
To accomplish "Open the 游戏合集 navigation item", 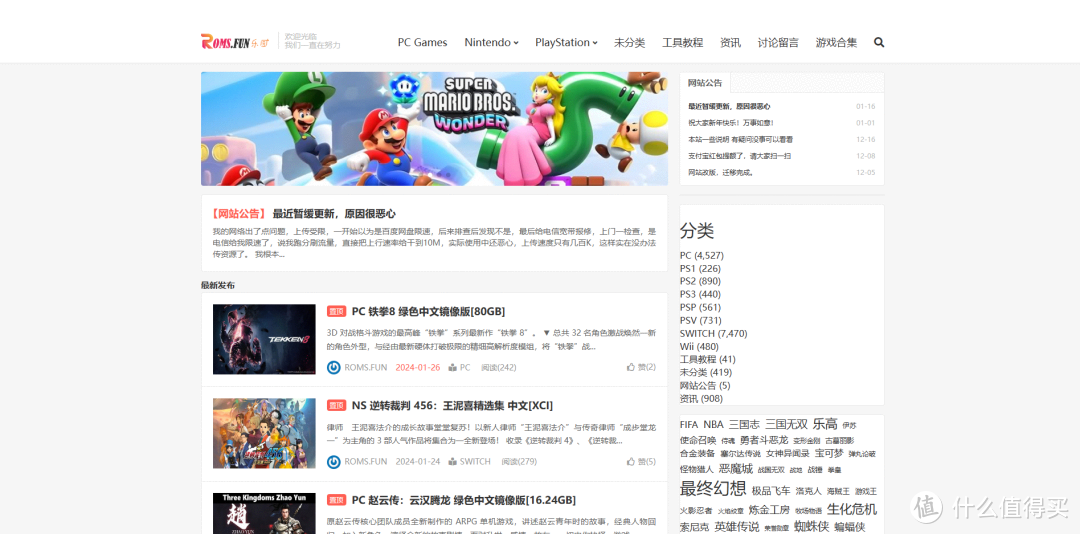I will click(836, 43).
